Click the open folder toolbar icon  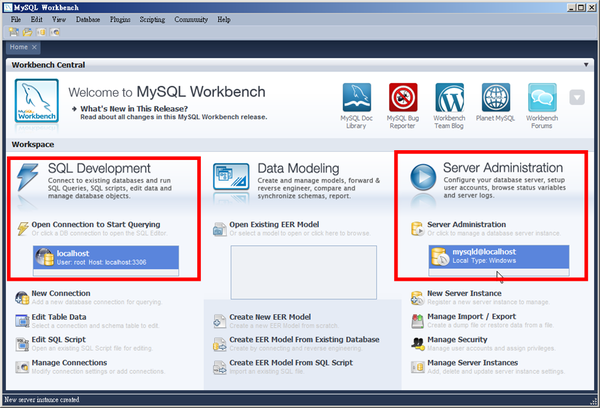[x=27, y=32]
